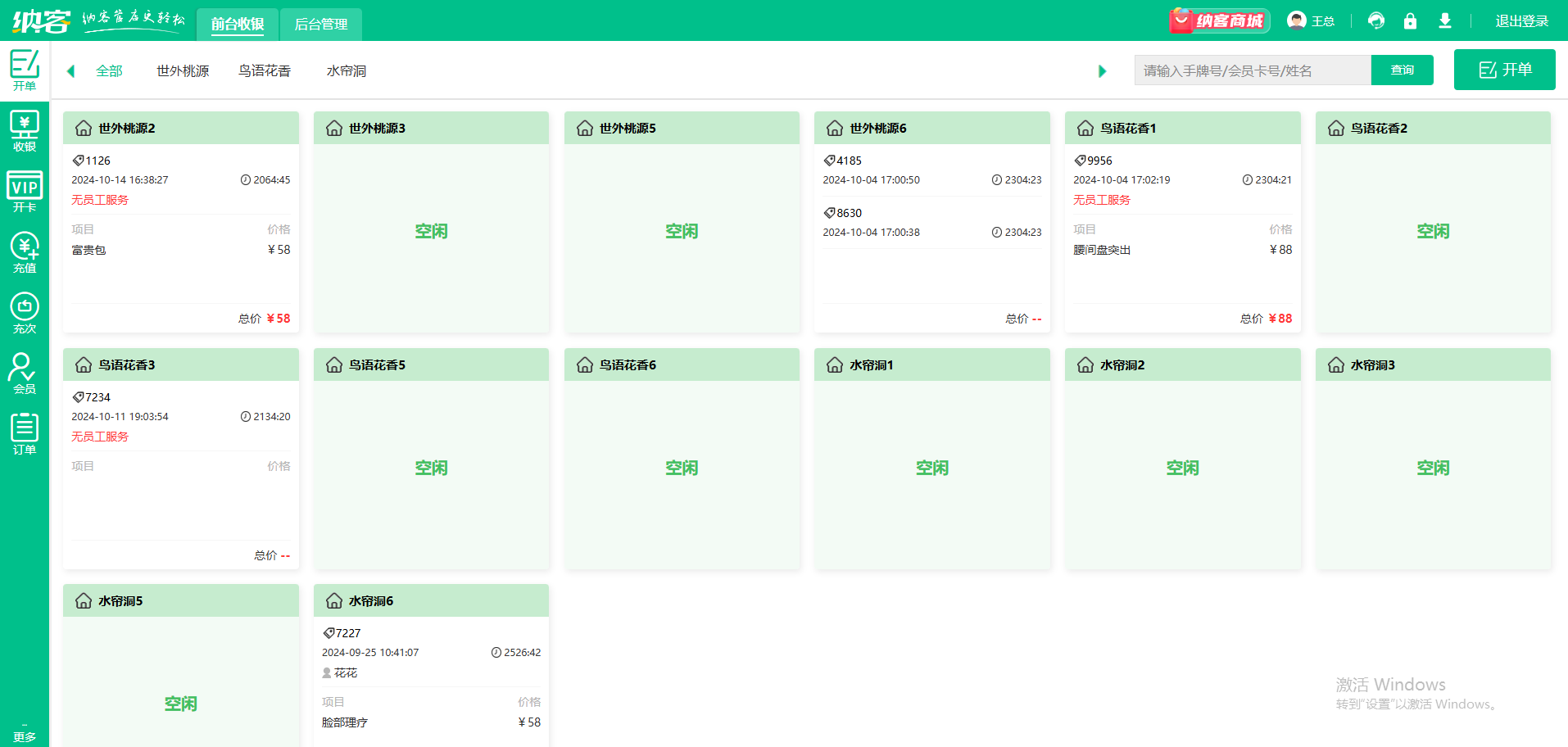Filter rooms by 水帘洞 category
Screen dimensions: 1568x747
pyautogui.click(x=347, y=71)
